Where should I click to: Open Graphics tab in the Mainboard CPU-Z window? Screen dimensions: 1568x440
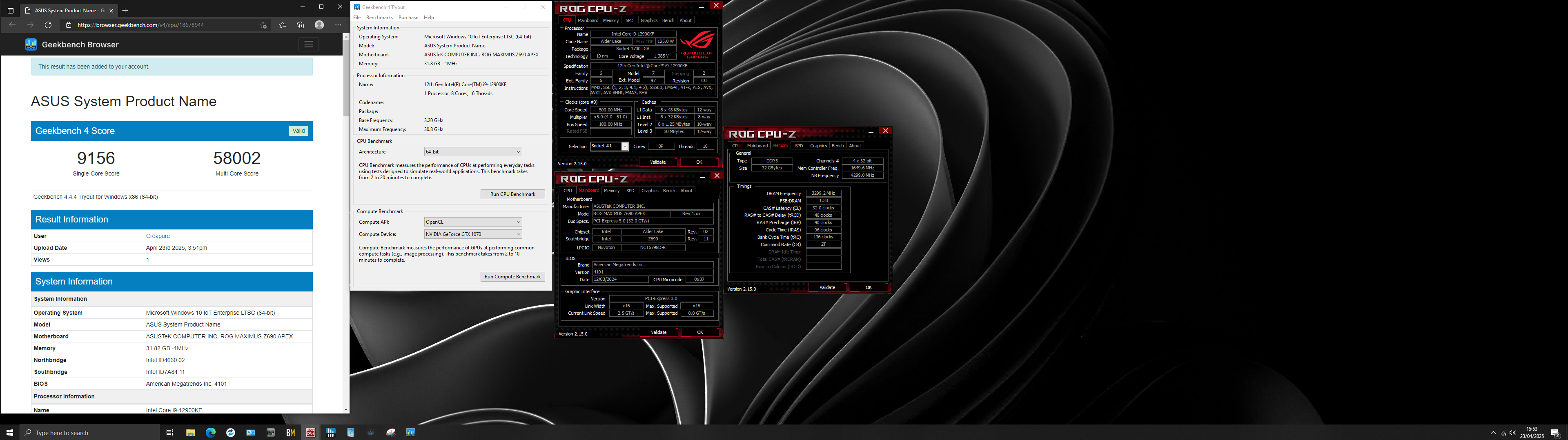650,191
